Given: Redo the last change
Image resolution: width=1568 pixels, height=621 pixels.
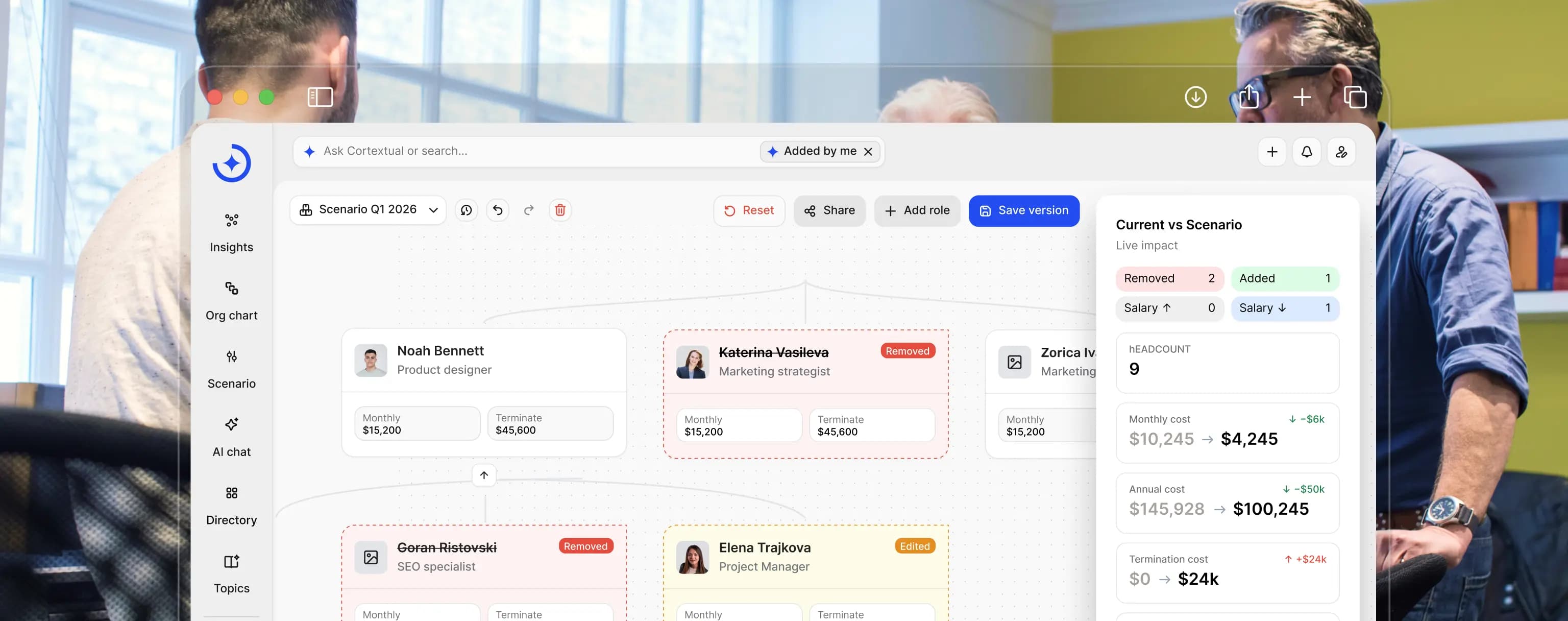Looking at the screenshot, I should point(529,210).
